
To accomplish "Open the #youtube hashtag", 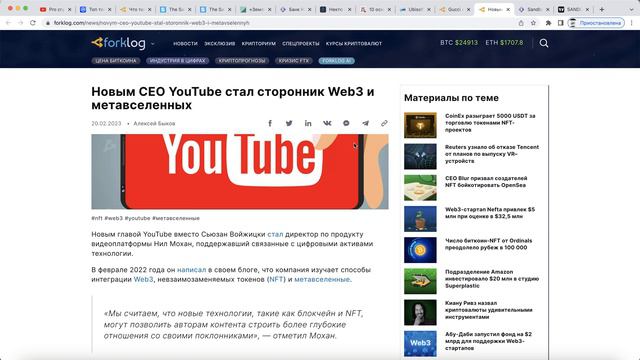I will [138, 218].
